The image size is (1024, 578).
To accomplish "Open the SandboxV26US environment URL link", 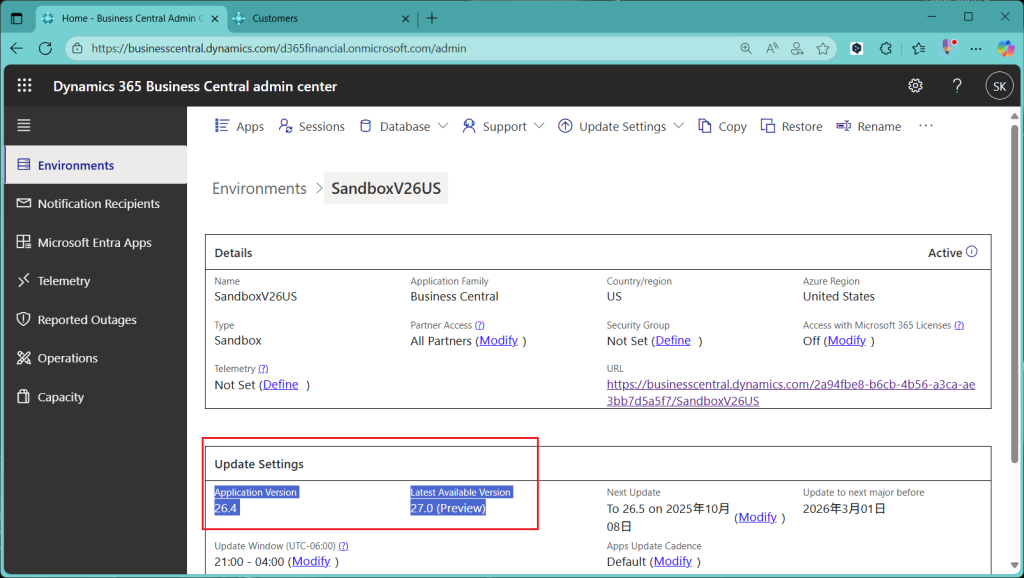I will pyautogui.click(x=790, y=393).
